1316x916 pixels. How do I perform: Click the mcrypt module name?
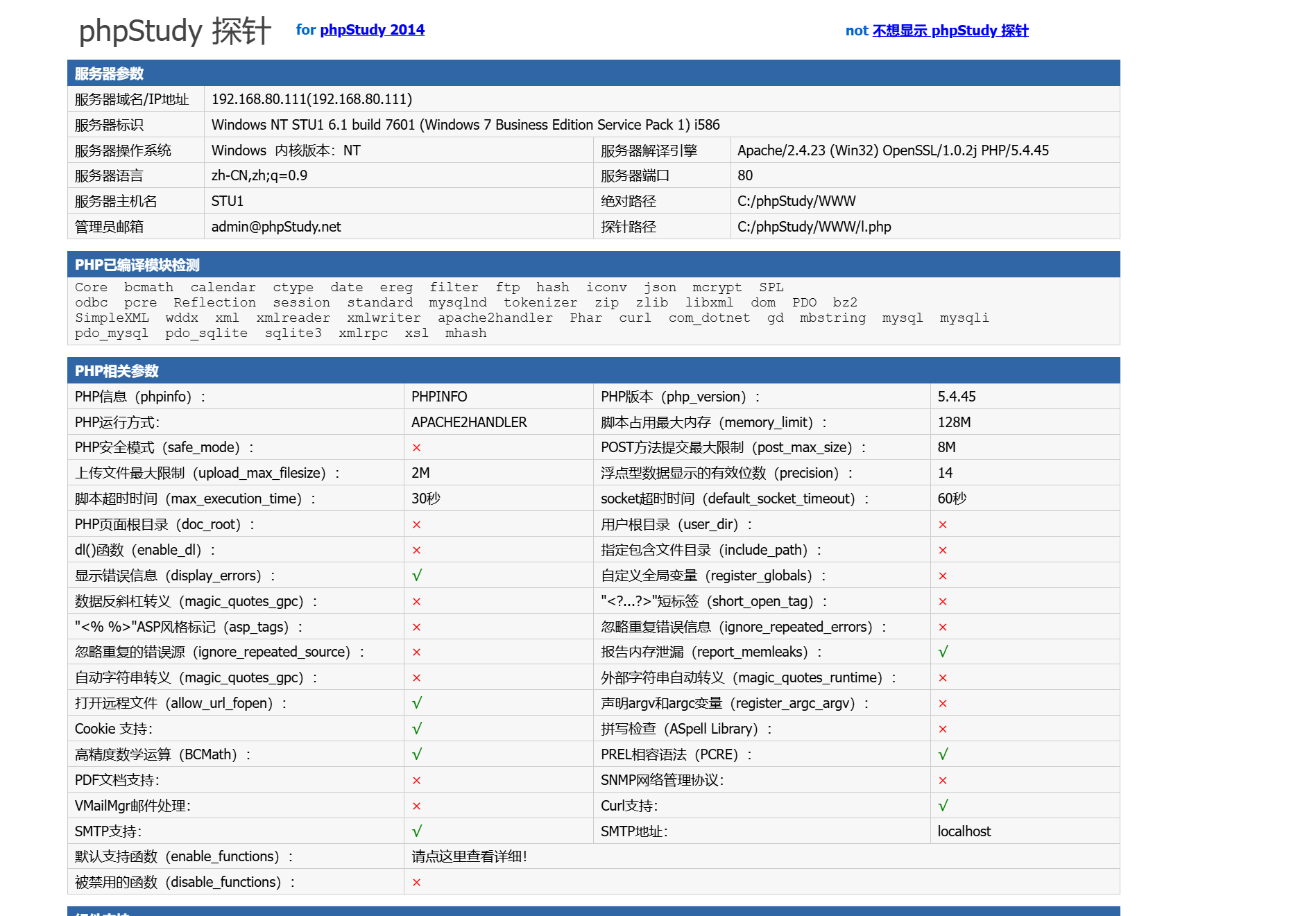pos(717,287)
